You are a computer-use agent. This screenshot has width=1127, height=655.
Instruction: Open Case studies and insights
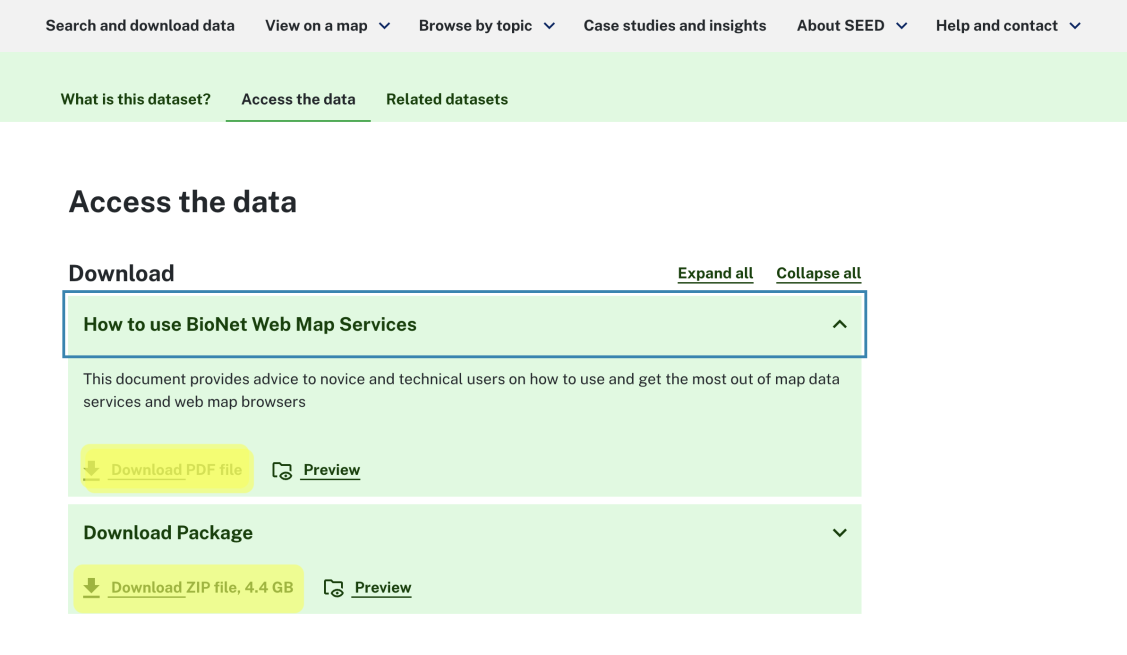(x=675, y=26)
